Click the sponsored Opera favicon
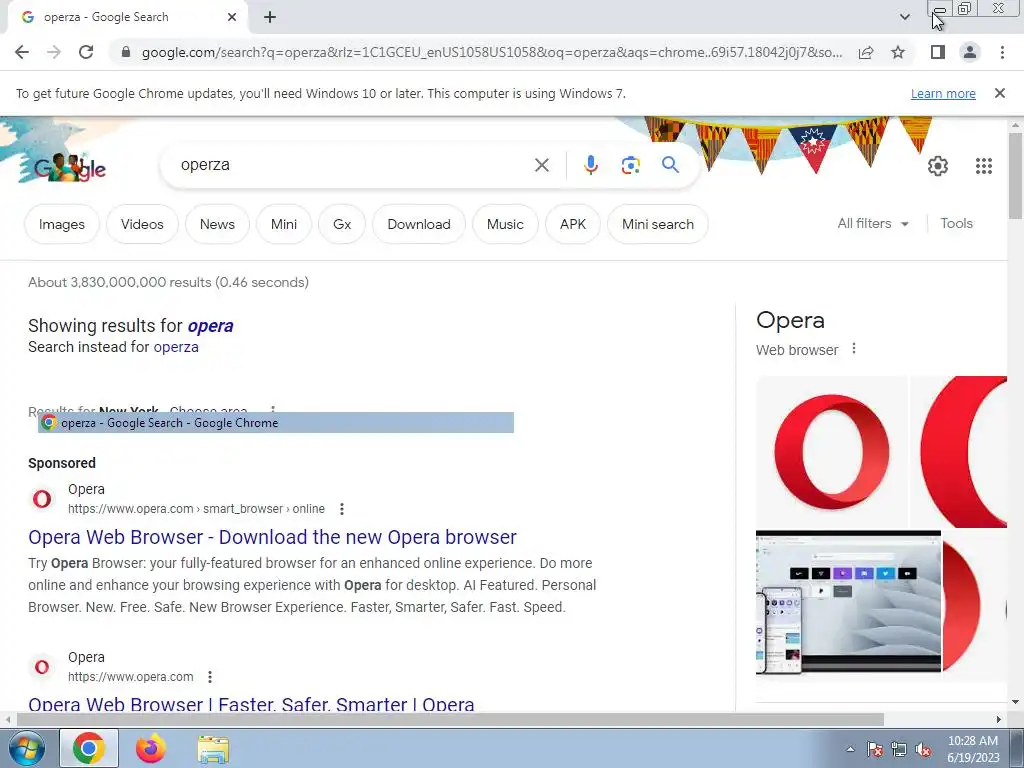This screenshot has height=768, width=1024. 42,499
